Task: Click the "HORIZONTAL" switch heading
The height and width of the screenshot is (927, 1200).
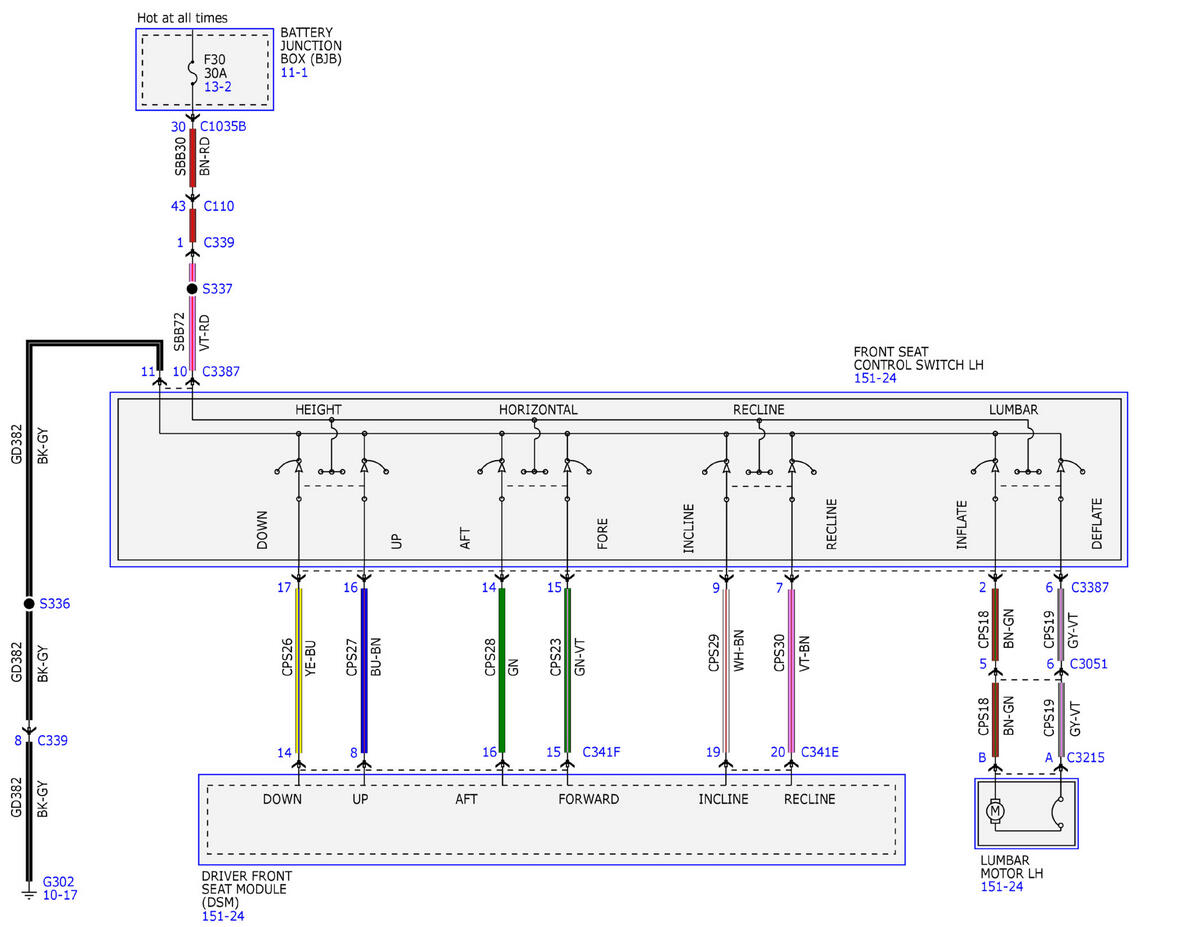Action: click(538, 410)
